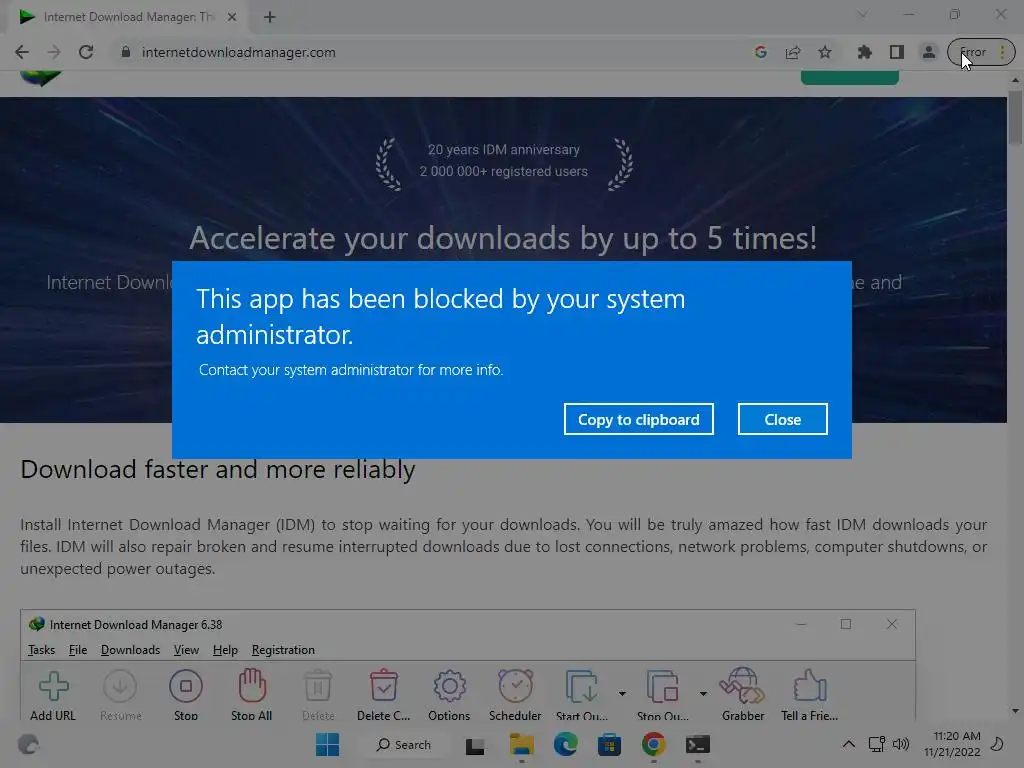Image resolution: width=1024 pixels, height=768 pixels.
Task: Click the lock icon in address bar
Action: (x=126, y=52)
